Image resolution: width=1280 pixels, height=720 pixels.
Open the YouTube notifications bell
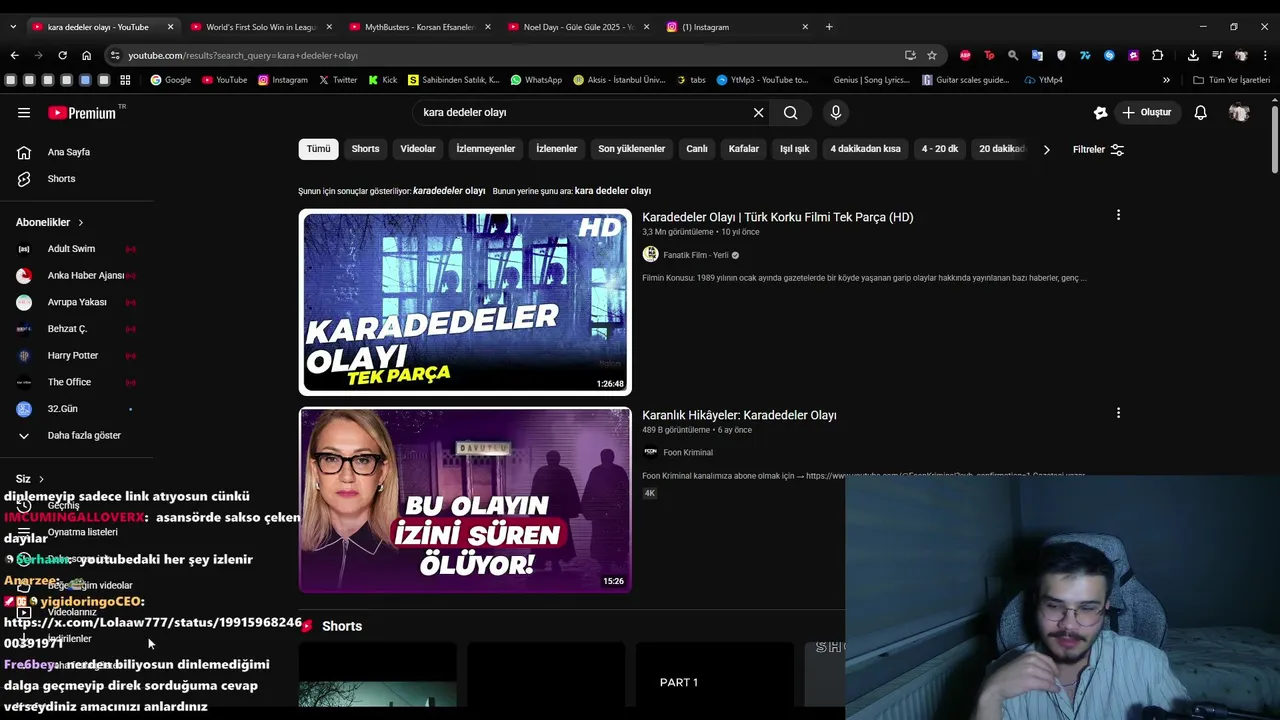pyautogui.click(x=1201, y=113)
